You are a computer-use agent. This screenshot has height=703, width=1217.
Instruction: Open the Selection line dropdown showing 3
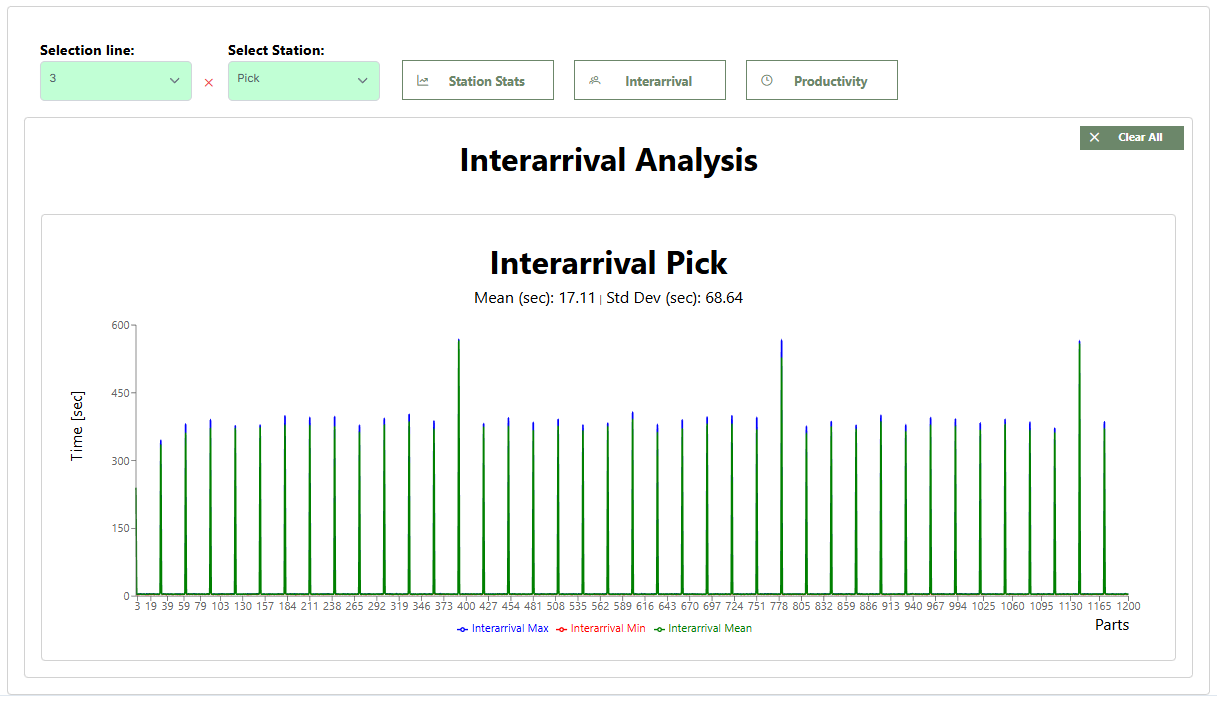coord(115,80)
